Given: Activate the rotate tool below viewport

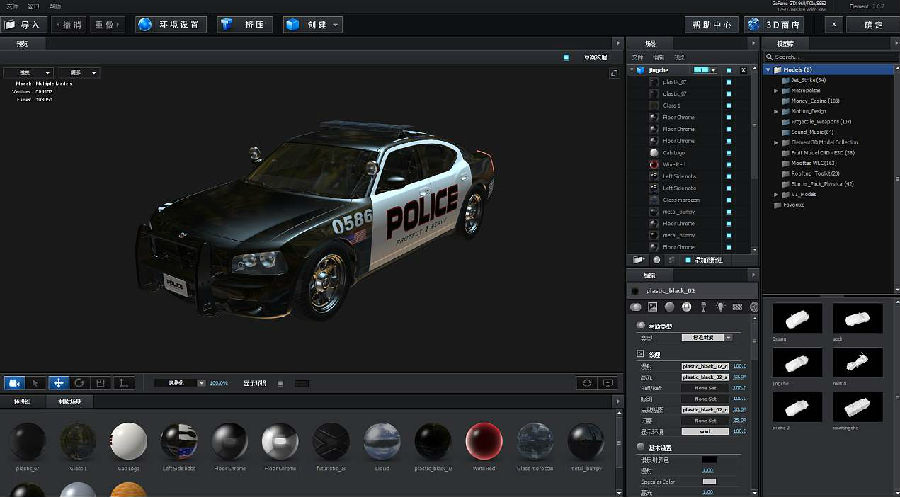Looking at the screenshot, I should click(x=79, y=383).
